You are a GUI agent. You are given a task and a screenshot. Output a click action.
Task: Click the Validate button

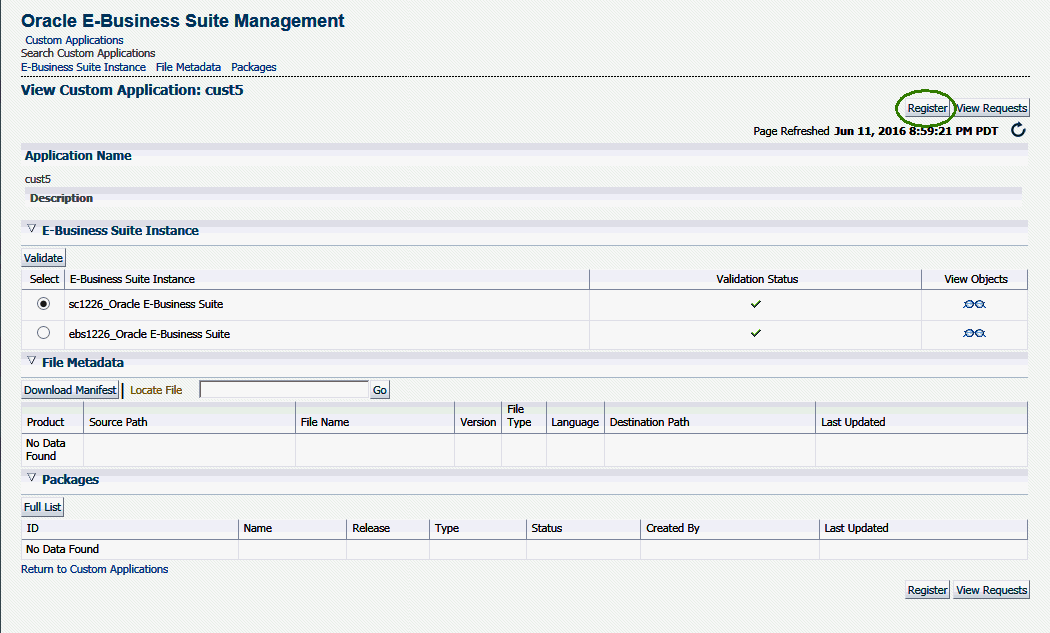point(44,258)
